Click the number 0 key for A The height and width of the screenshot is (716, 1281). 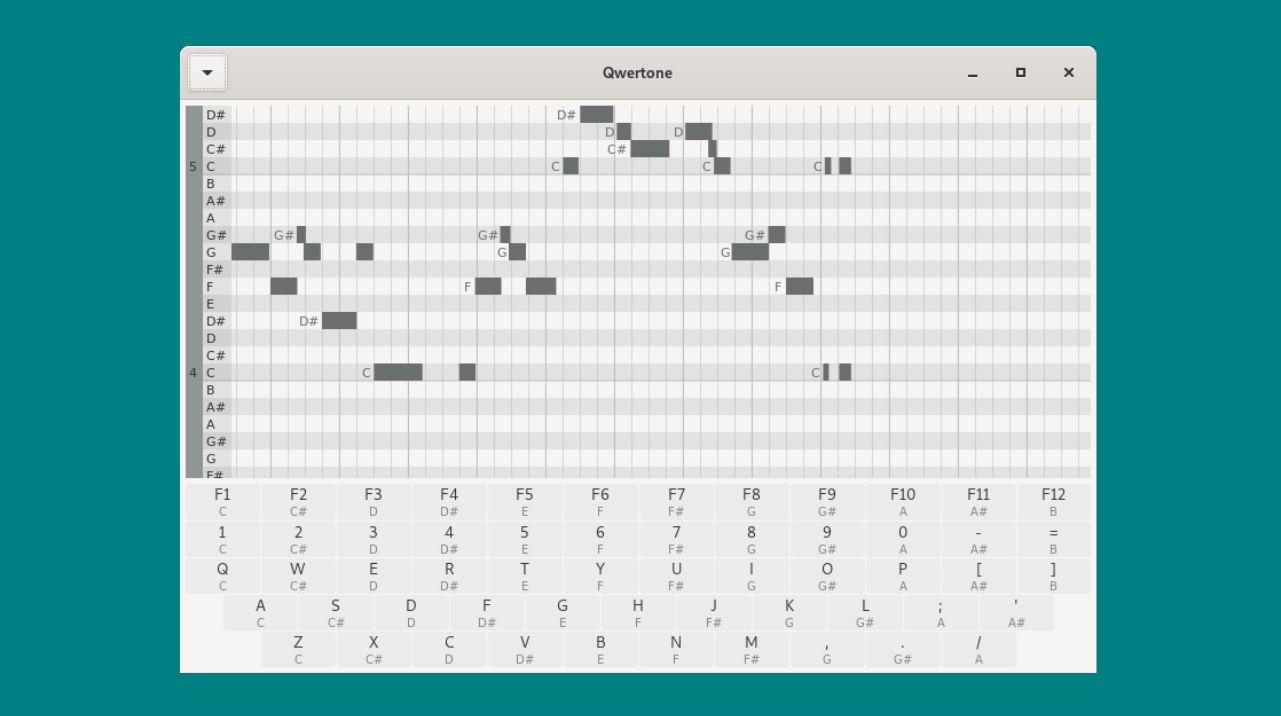point(902,540)
